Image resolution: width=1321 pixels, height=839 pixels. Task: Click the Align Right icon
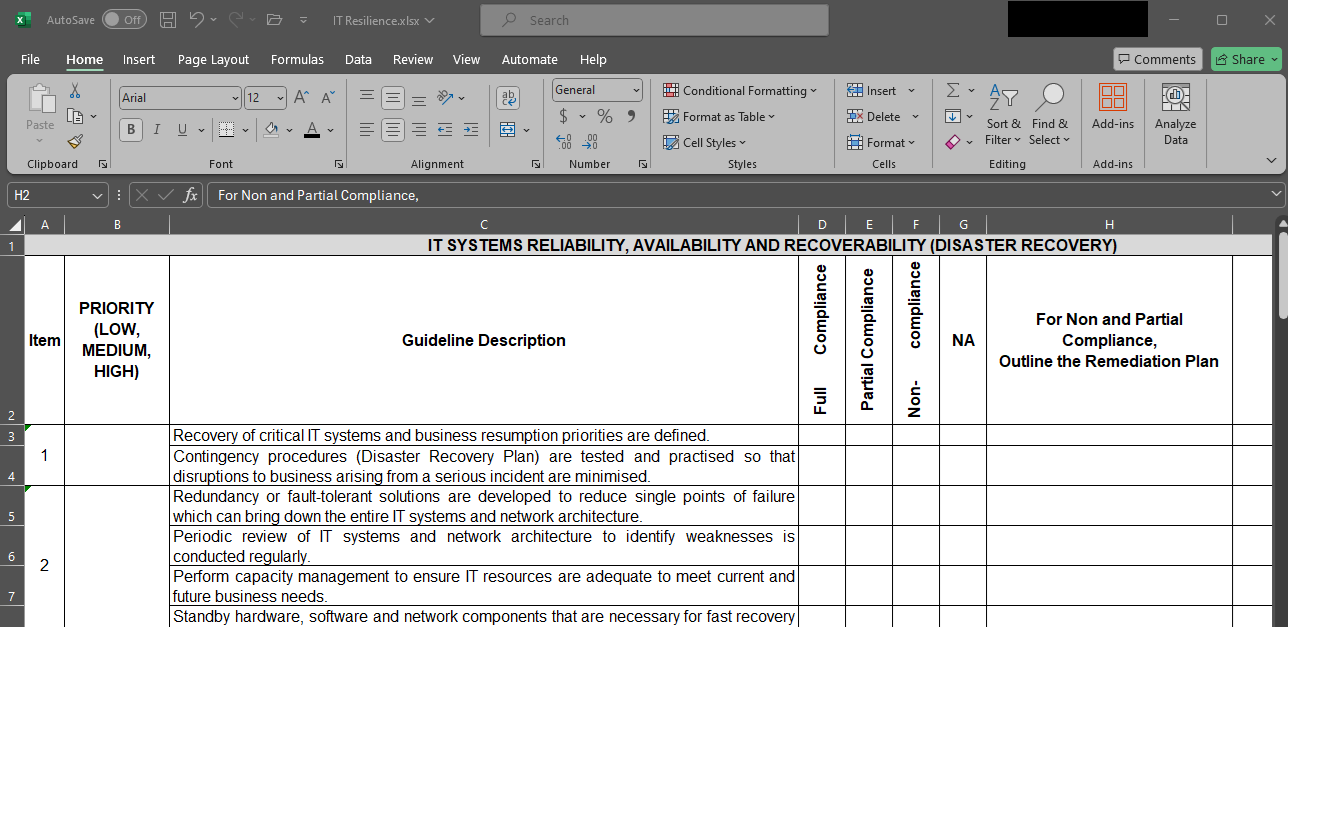point(419,130)
